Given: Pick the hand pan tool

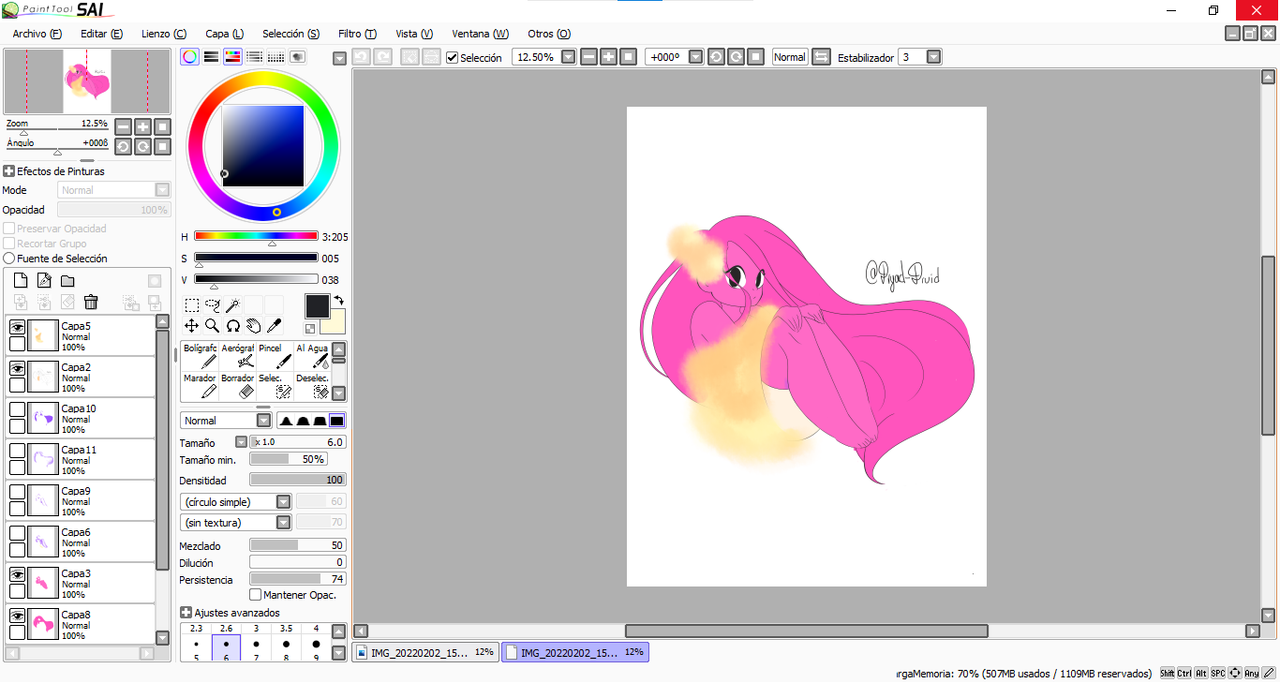Looking at the screenshot, I should click(x=253, y=325).
